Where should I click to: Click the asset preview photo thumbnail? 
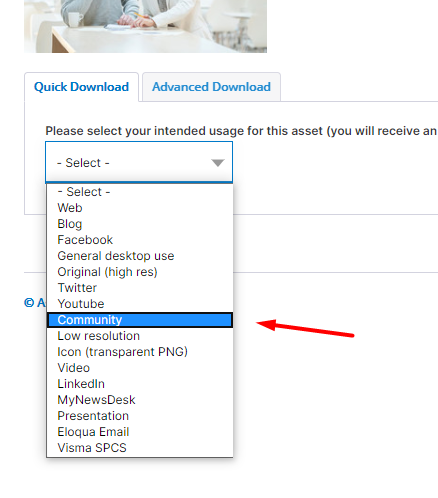(x=145, y=26)
